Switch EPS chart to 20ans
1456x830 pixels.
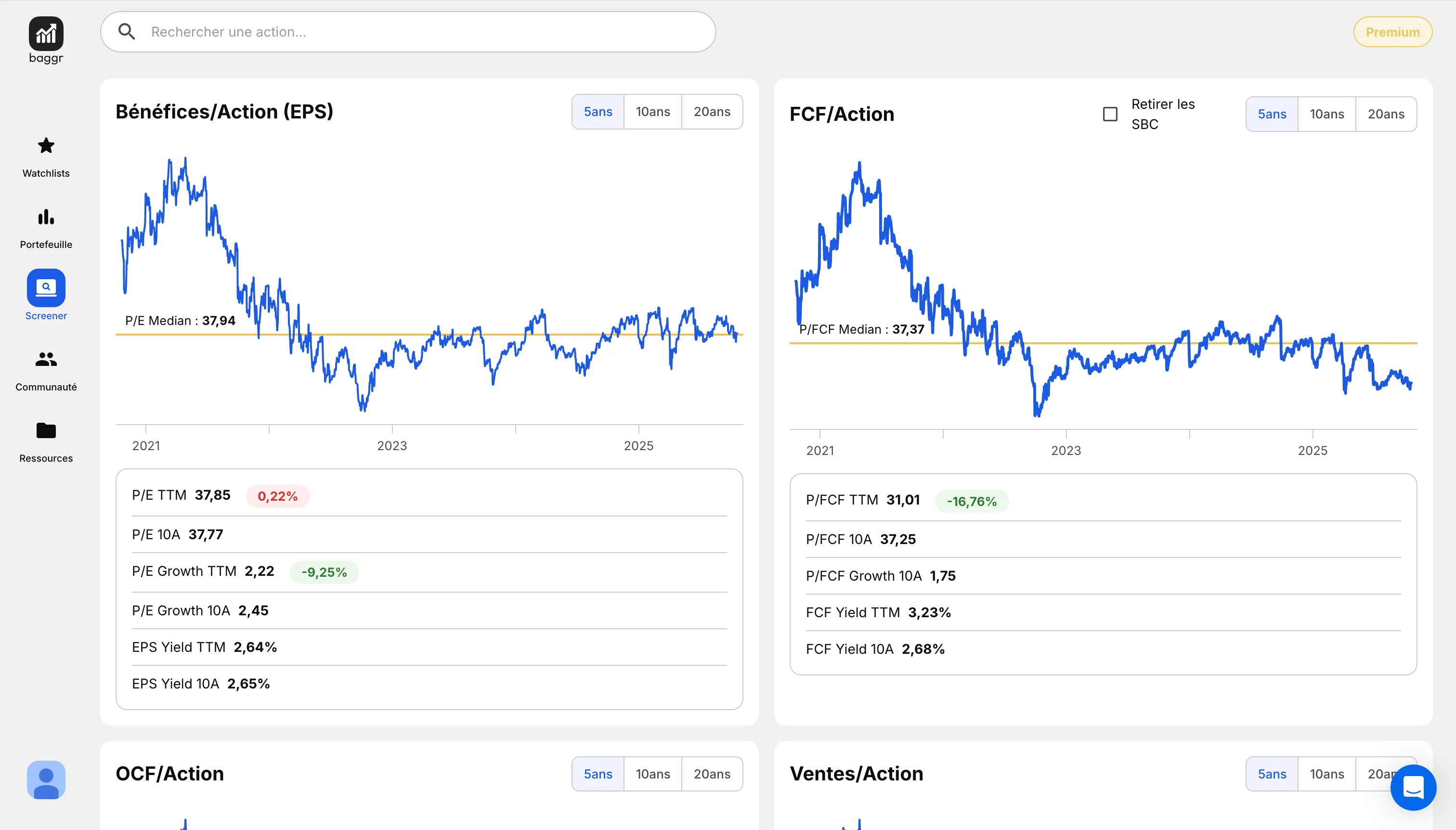(x=712, y=112)
